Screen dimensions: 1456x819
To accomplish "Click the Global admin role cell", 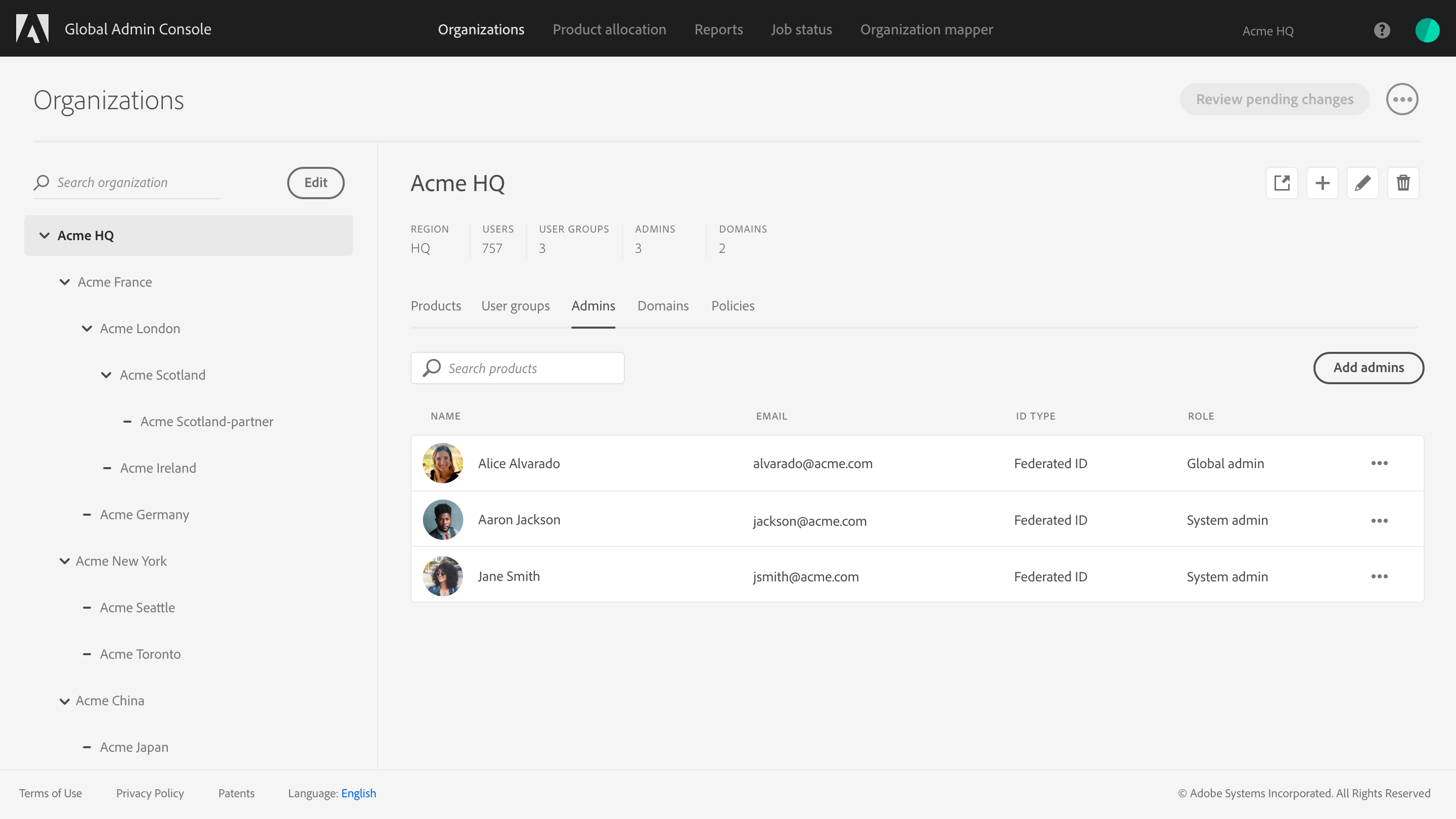I will (x=1225, y=464).
